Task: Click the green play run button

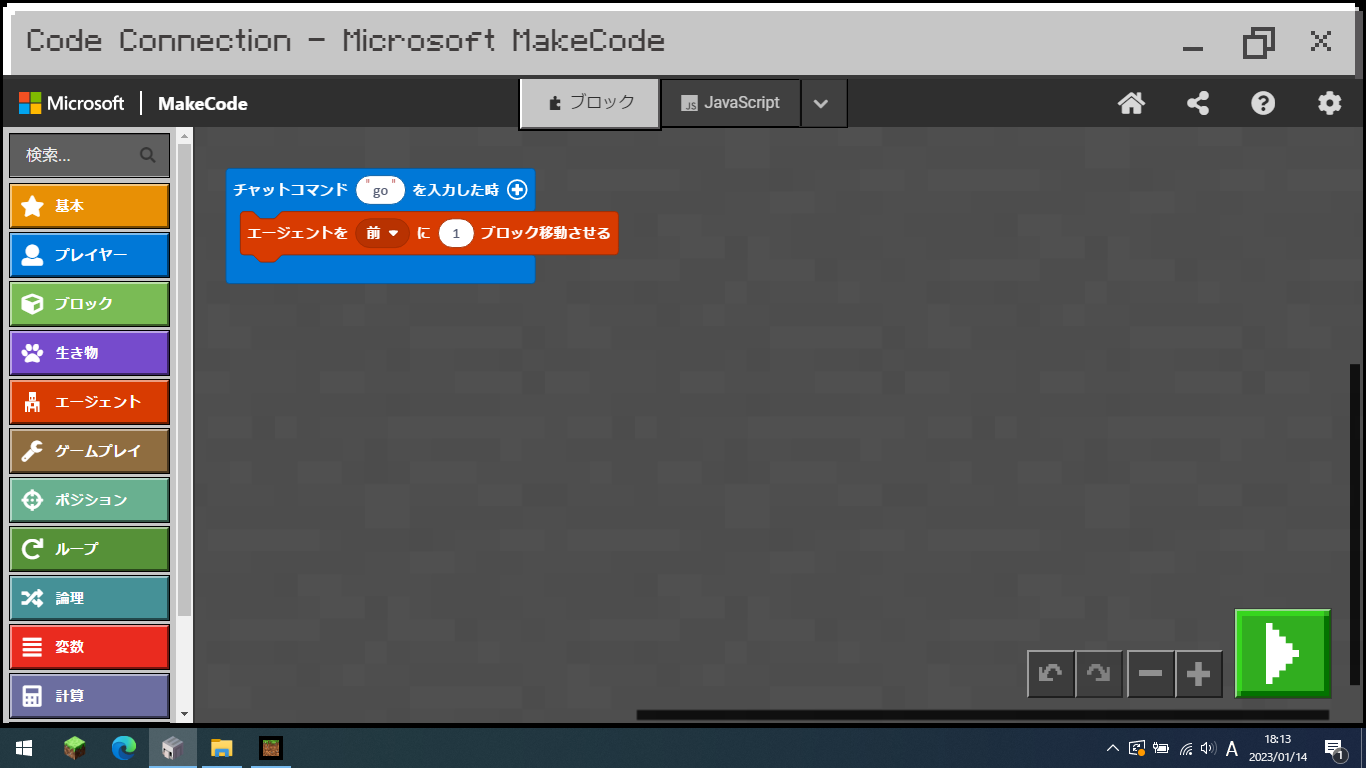Action: click(1283, 653)
